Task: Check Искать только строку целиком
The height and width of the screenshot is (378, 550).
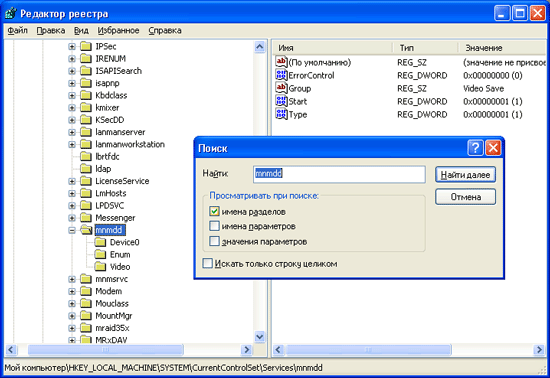Action: point(207,263)
